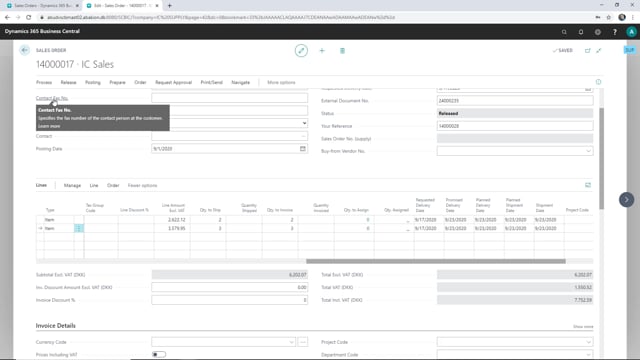Screen dimensions: 640x360
Task: Open the settings gear icon
Action: pos(598,32)
